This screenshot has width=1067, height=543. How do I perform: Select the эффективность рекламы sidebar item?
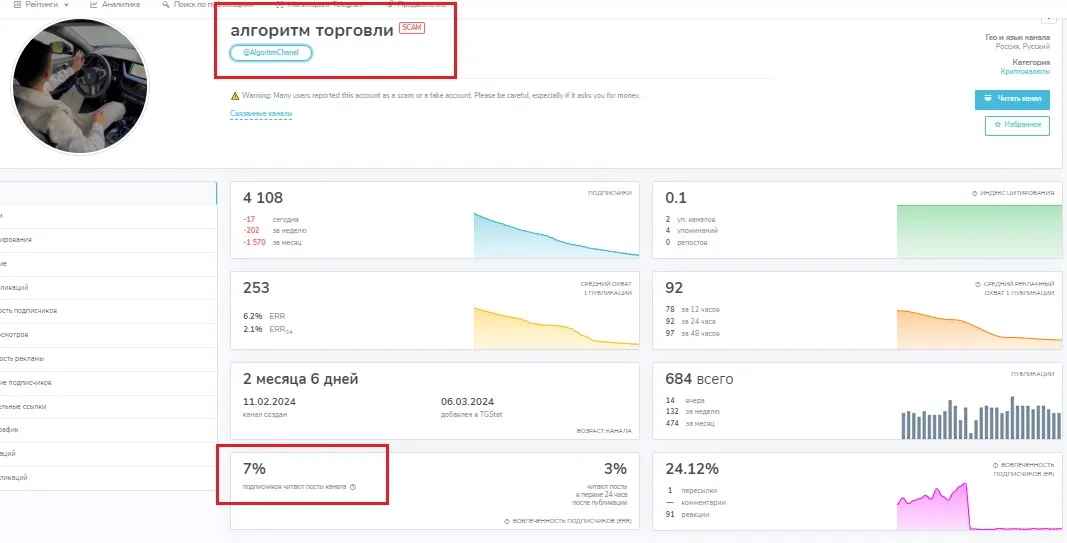(108, 359)
